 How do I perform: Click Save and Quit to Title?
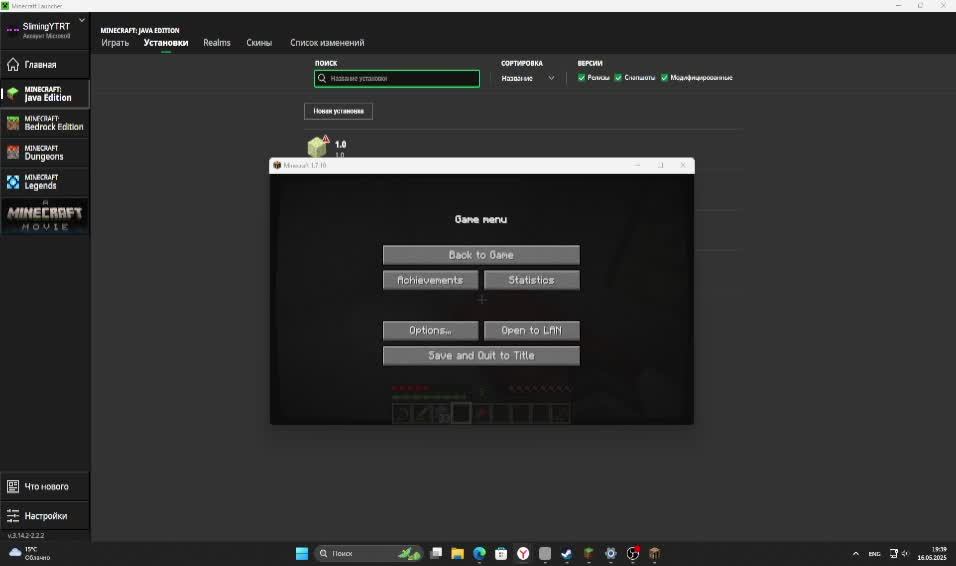481,356
